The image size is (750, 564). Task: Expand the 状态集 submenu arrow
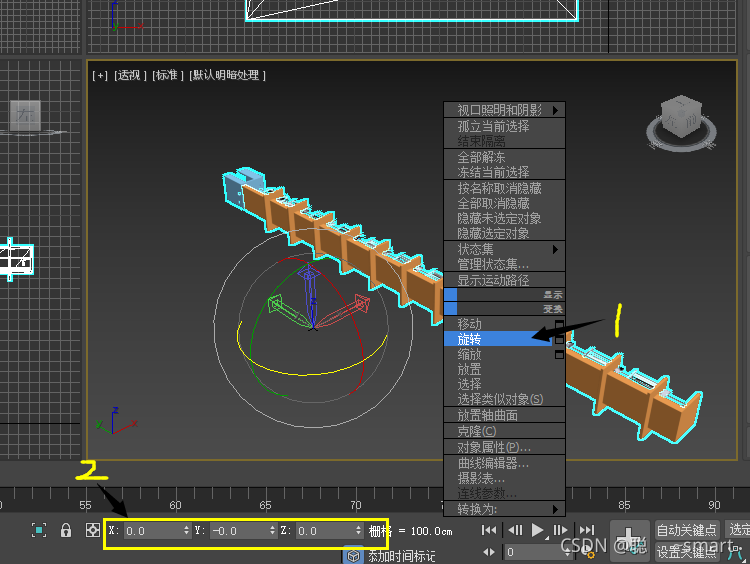pos(555,249)
